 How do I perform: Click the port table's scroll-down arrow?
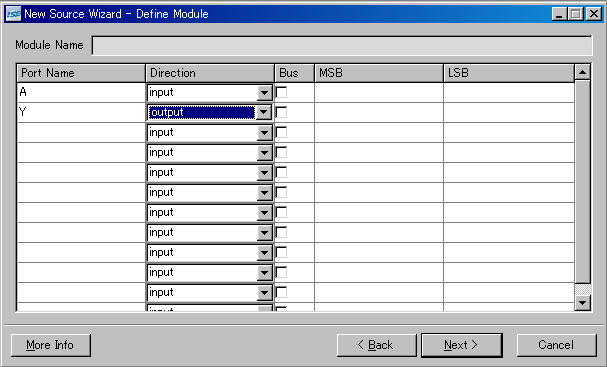pyautogui.click(x=583, y=303)
